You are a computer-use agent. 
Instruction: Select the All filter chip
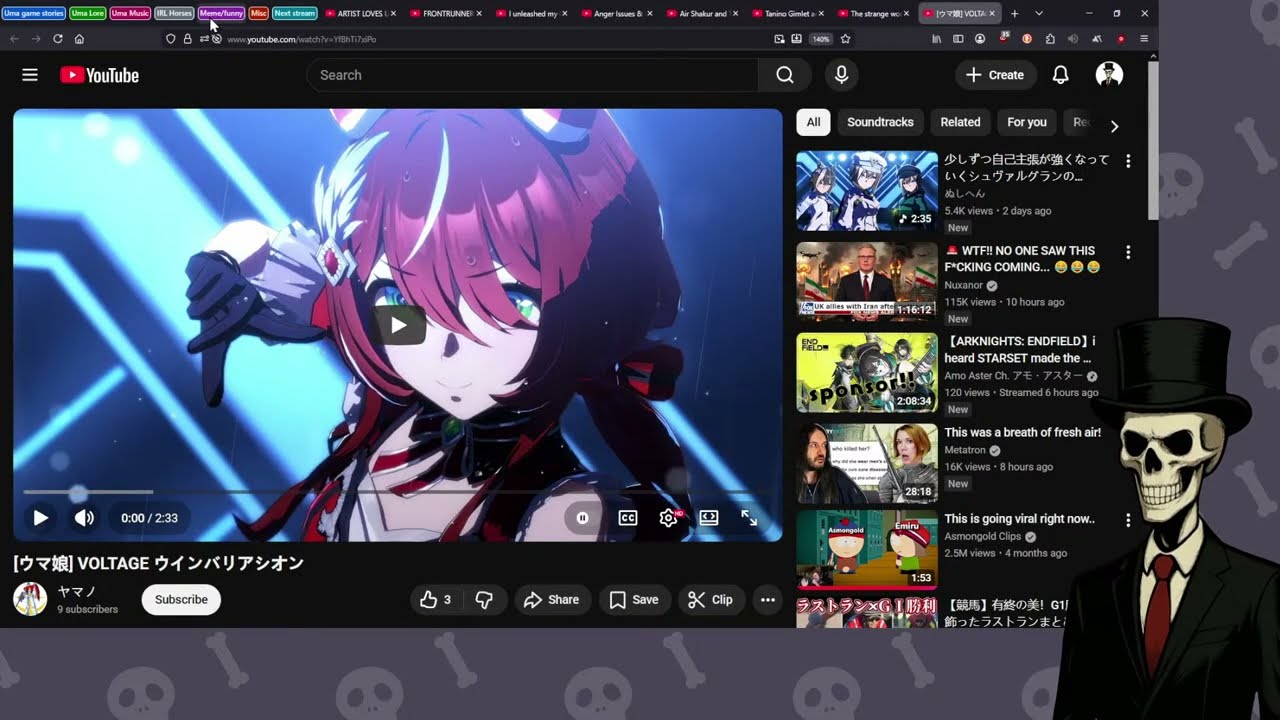click(813, 122)
